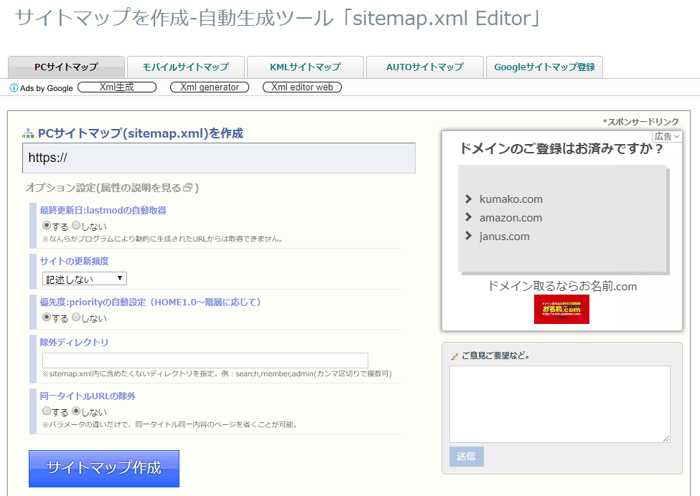This screenshot has width=700, height=496.
Task: Focus the ご意見ご要望 feedback textarea
Action: (x=560, y=404)
